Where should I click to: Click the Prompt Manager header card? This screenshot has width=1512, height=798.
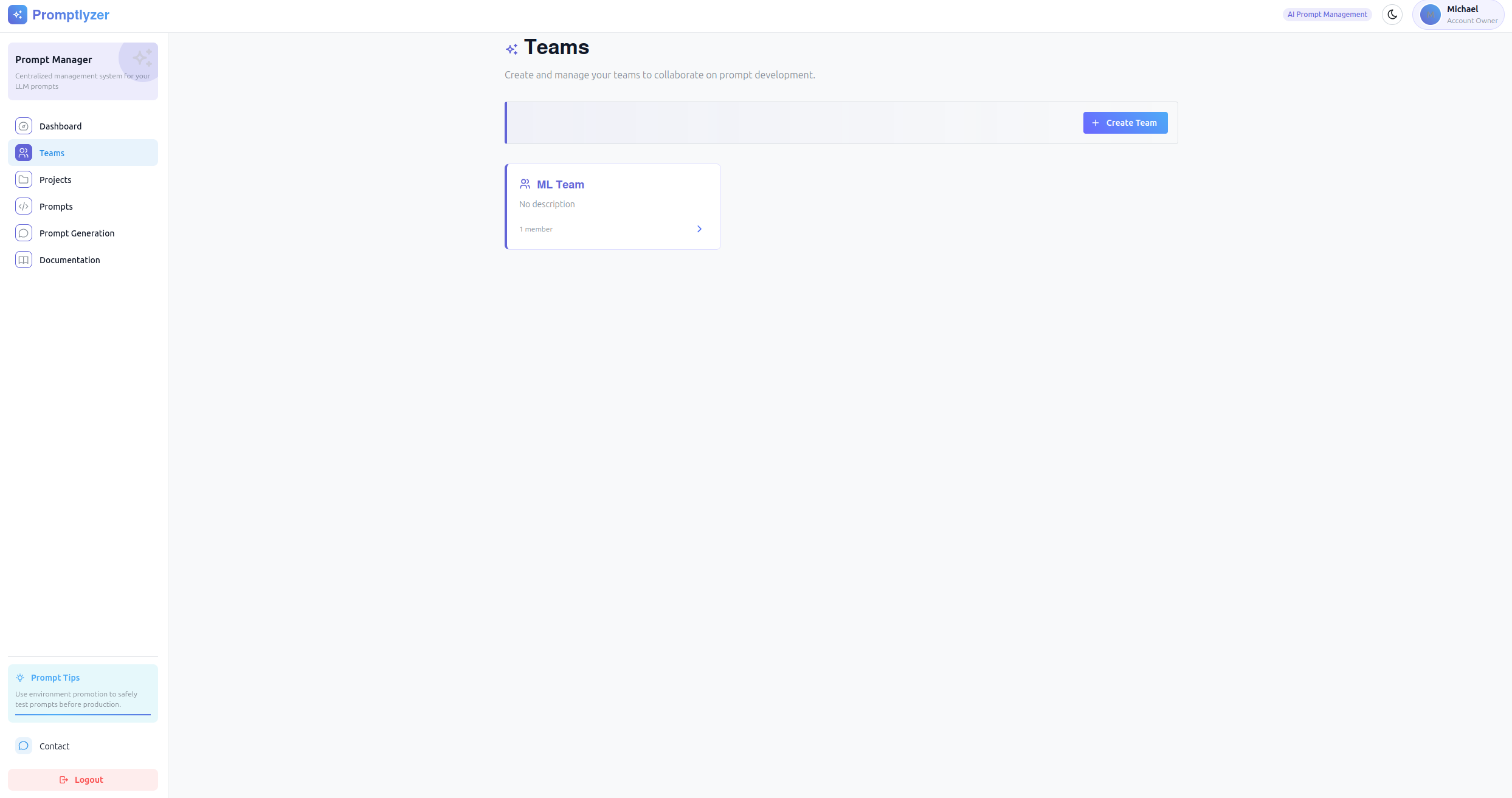(x=83, y=71)
